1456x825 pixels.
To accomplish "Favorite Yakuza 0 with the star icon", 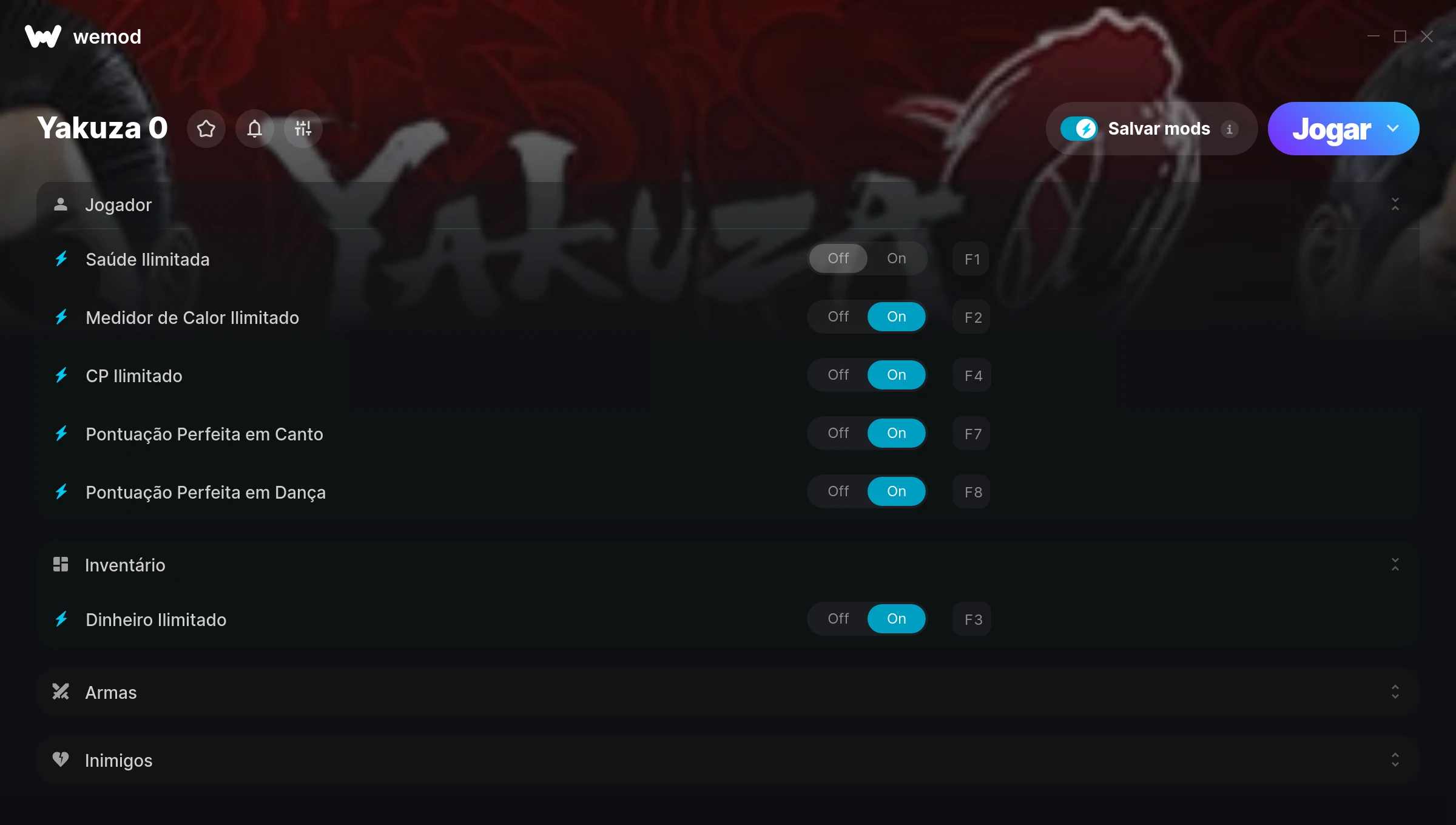I will 206,129.
